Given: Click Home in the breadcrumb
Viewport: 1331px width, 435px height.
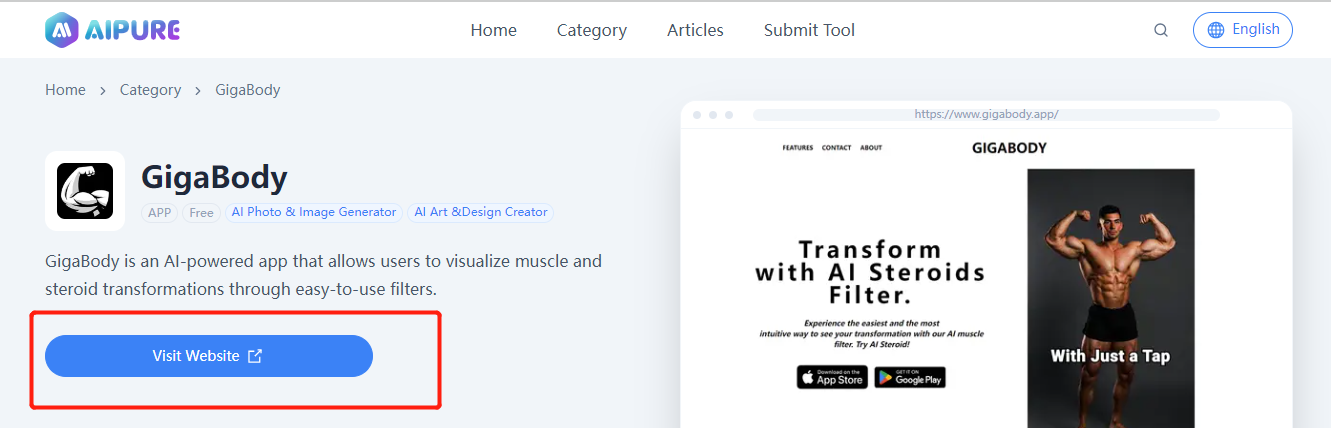Looking at the screenshot, I should coord(65,90).
